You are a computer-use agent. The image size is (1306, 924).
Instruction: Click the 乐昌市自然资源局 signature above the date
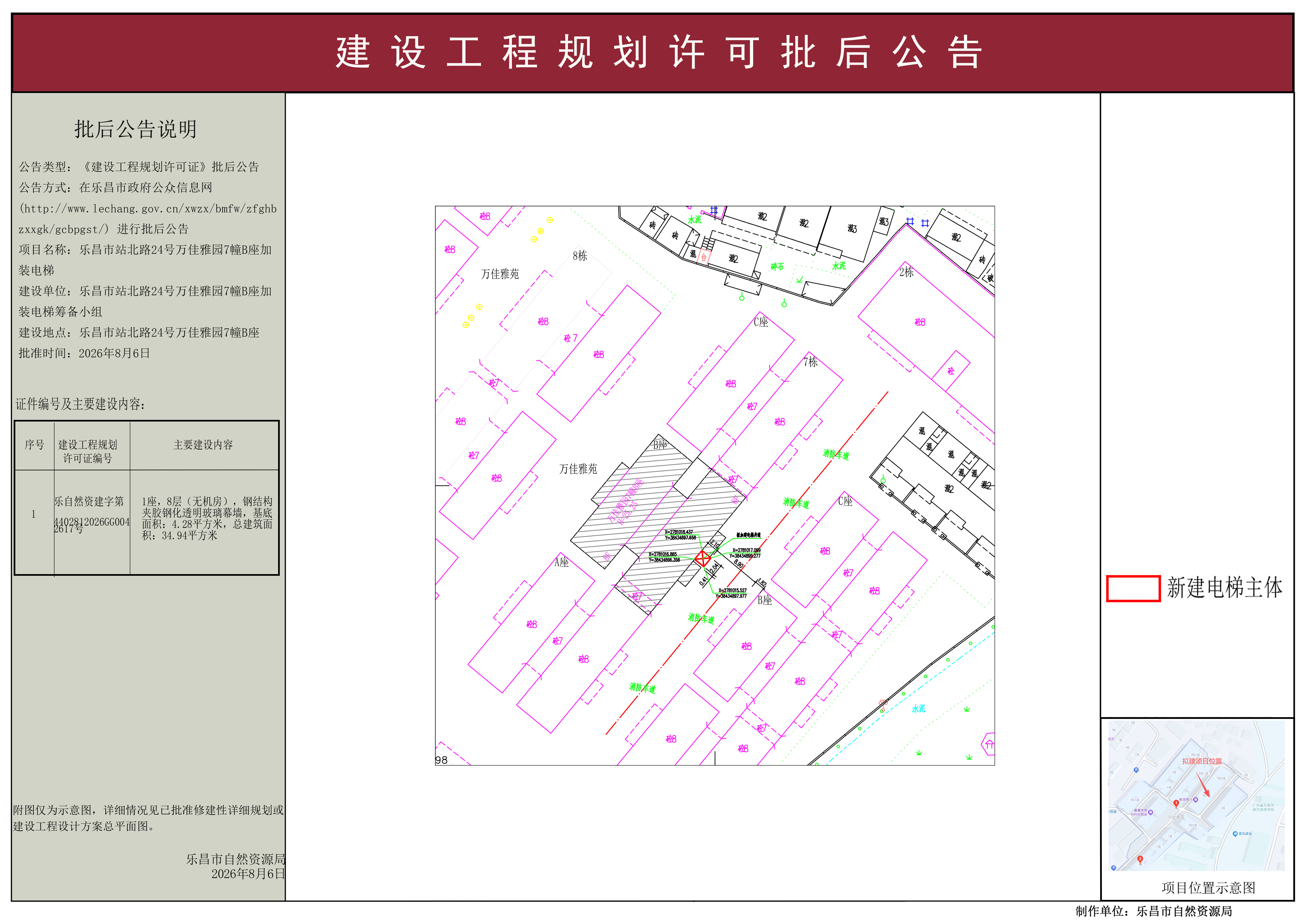pos(236,859)
